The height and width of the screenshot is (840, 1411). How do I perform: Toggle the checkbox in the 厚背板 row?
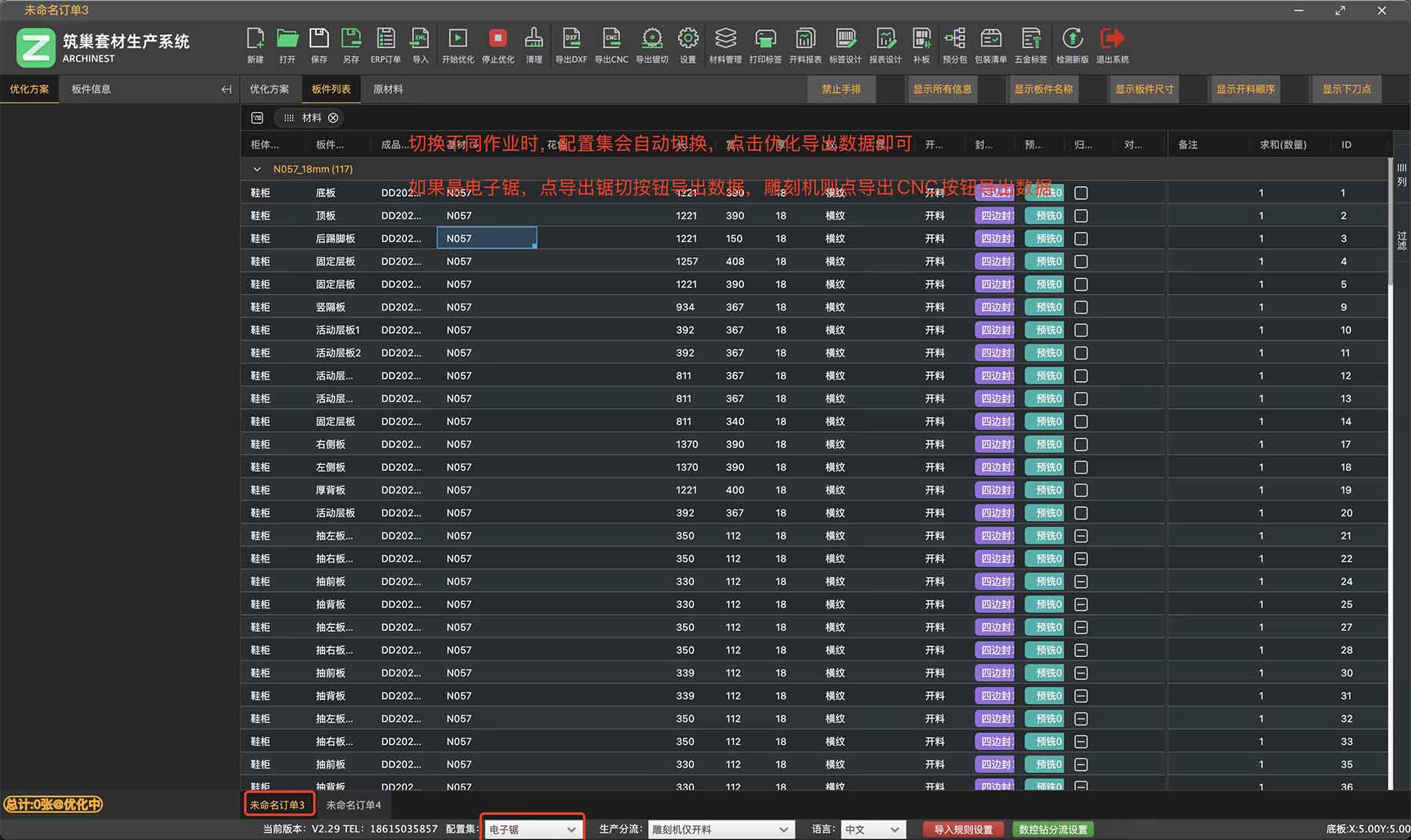coord(1081,490)
